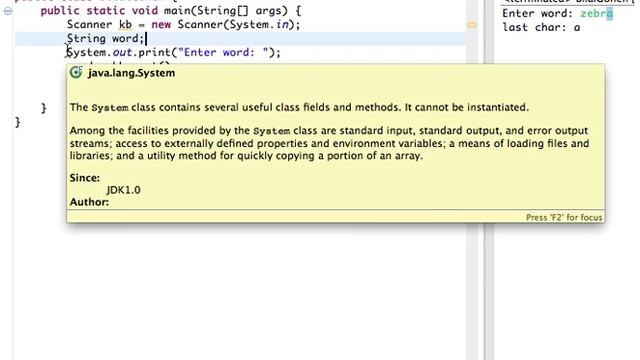This screenshot has width=640, height=360.
Task: Click the sentence 'It cannot be instantiated.'
Action: point(467,107)
